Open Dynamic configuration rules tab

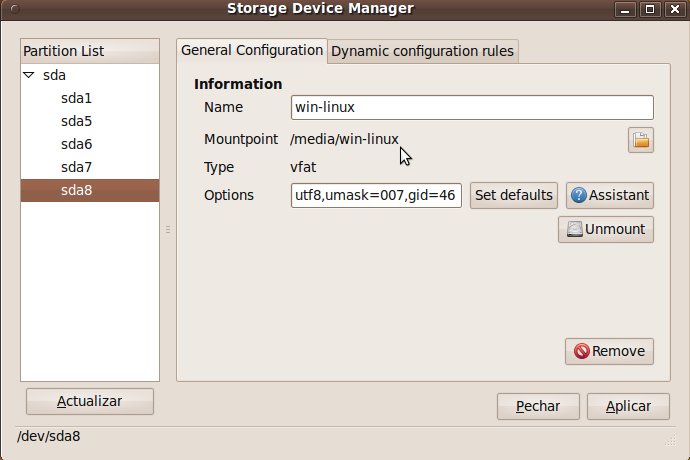(x=422, y=51)
